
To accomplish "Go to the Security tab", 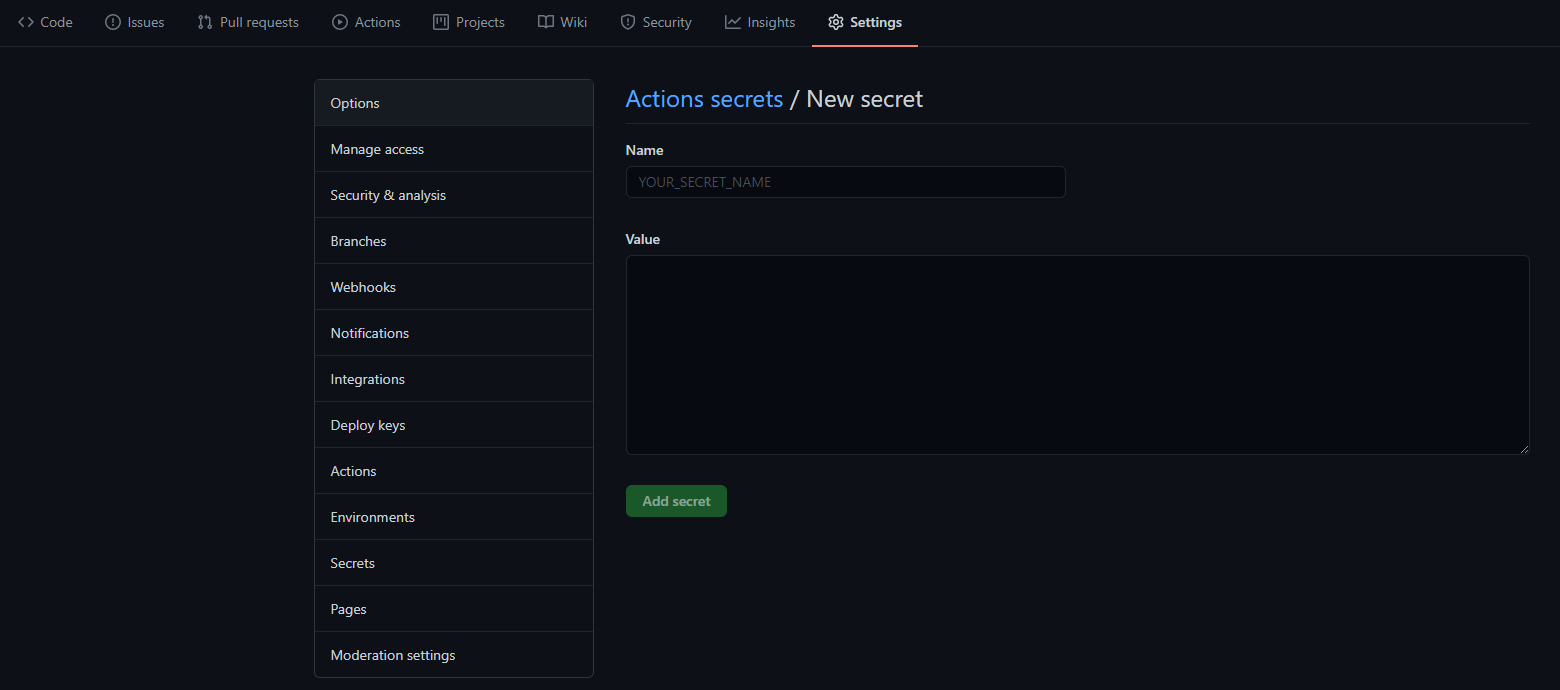I will pyautogui.click(x=656, y=22).
